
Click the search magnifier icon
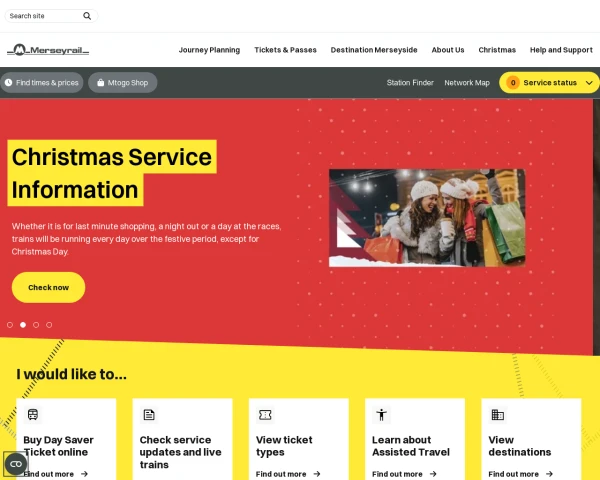[87, 16]
